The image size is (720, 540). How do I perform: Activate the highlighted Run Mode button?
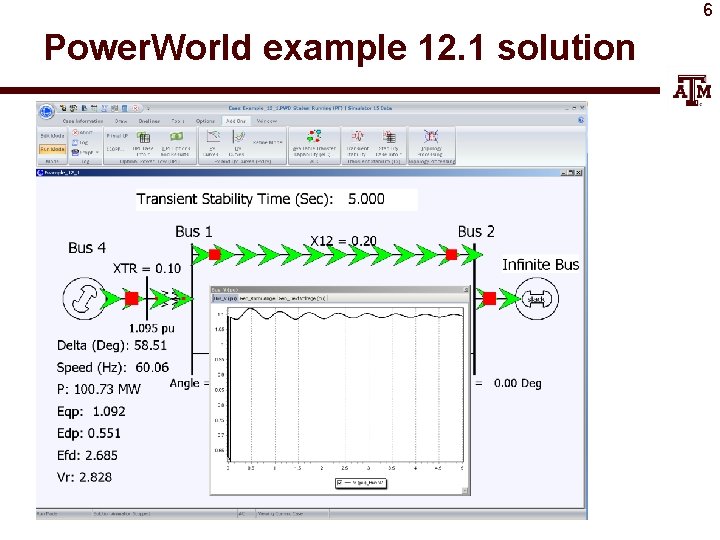[52, 149]
